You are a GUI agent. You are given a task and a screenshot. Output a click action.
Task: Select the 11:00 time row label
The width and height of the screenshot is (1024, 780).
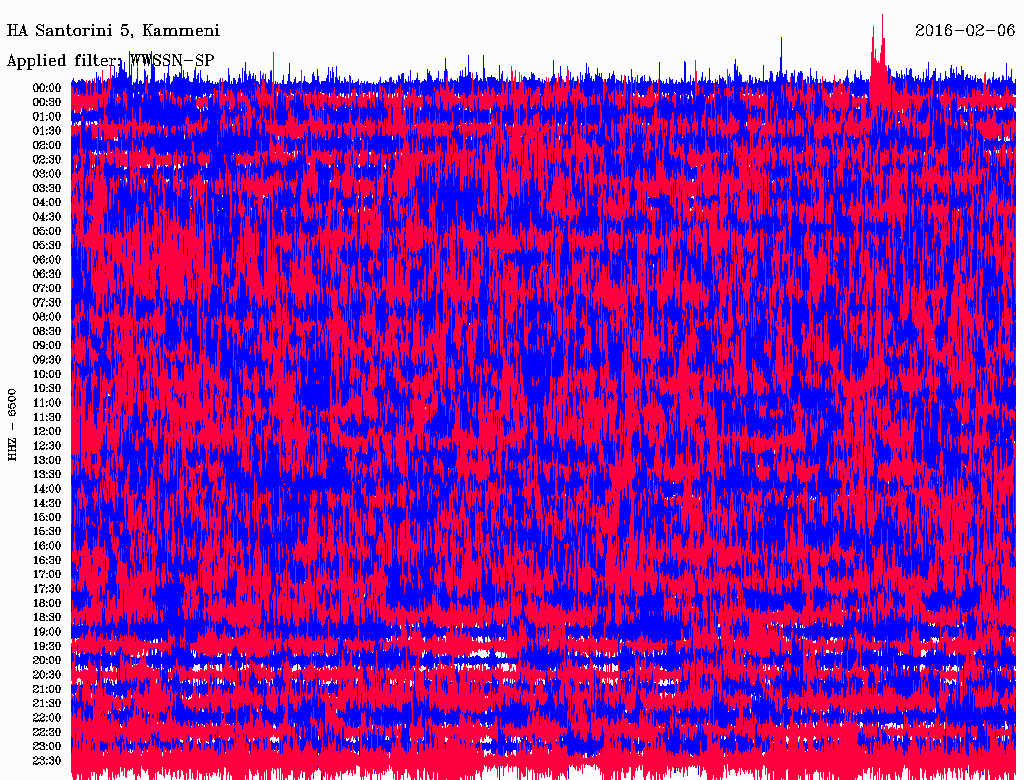click(x=46, y=402)
